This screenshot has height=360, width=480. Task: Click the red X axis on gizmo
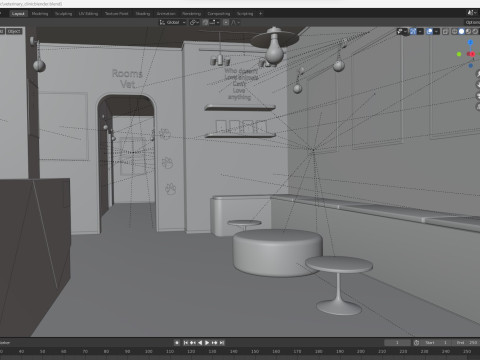(x=472, y=54)
